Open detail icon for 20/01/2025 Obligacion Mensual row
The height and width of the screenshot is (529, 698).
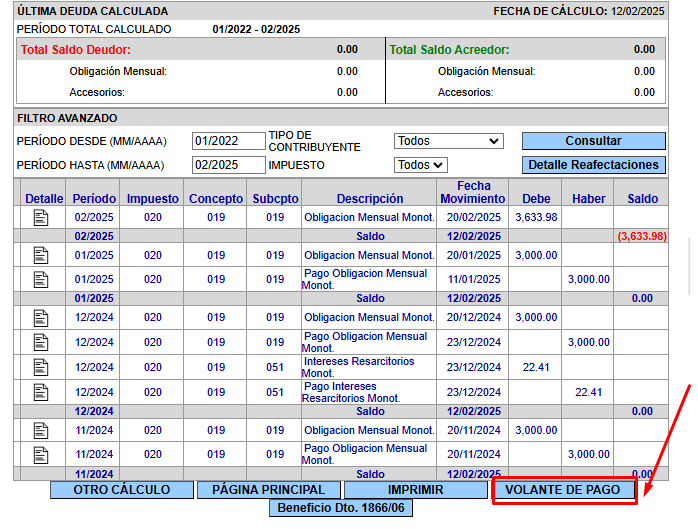(x=41, y=255)
